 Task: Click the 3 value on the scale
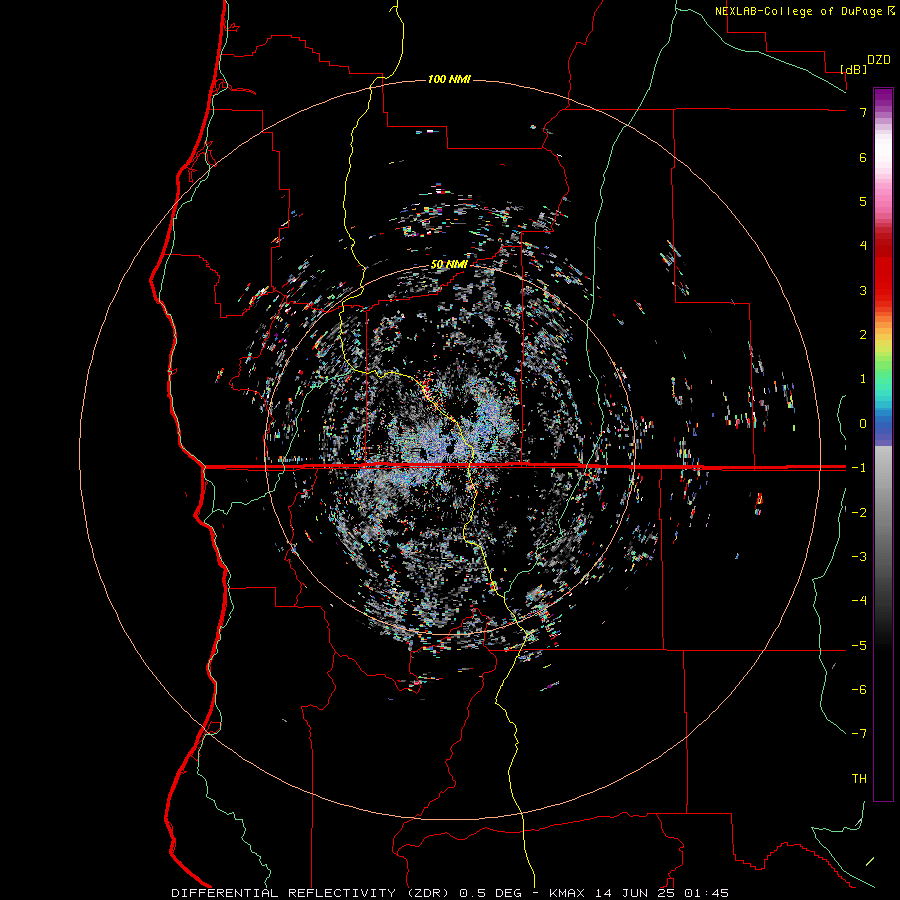tap(863, 290)
